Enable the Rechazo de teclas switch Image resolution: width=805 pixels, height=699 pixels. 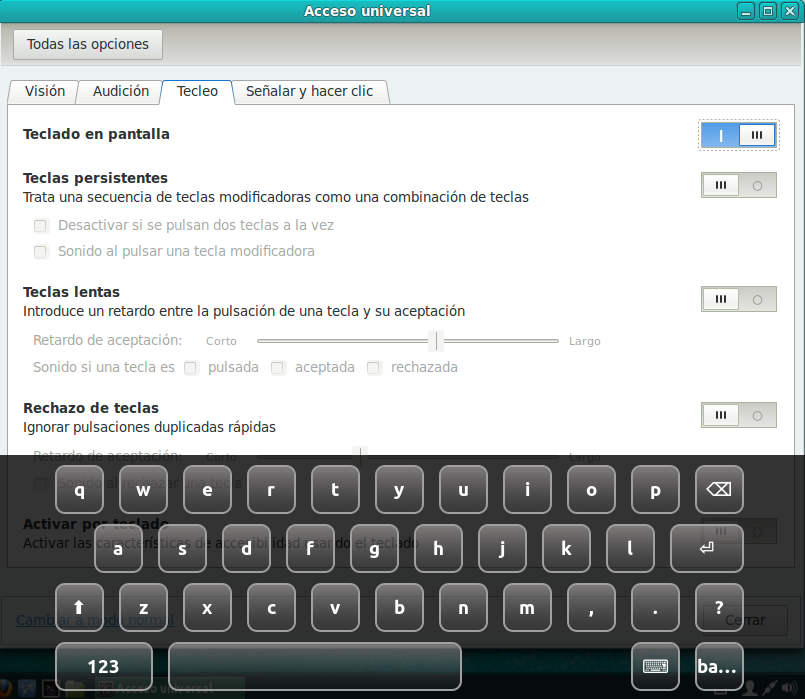tap(739, 415)
